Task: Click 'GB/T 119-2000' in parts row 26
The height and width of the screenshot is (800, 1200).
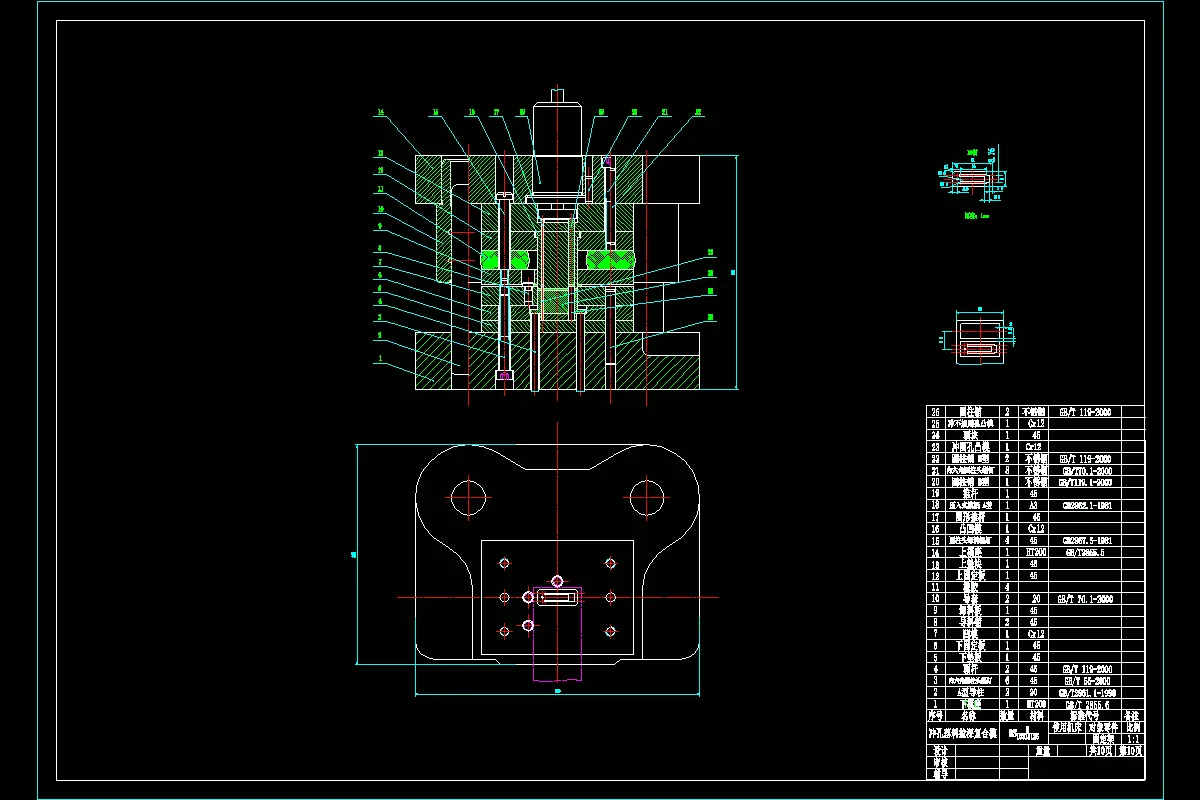Action: [1086, 412]
